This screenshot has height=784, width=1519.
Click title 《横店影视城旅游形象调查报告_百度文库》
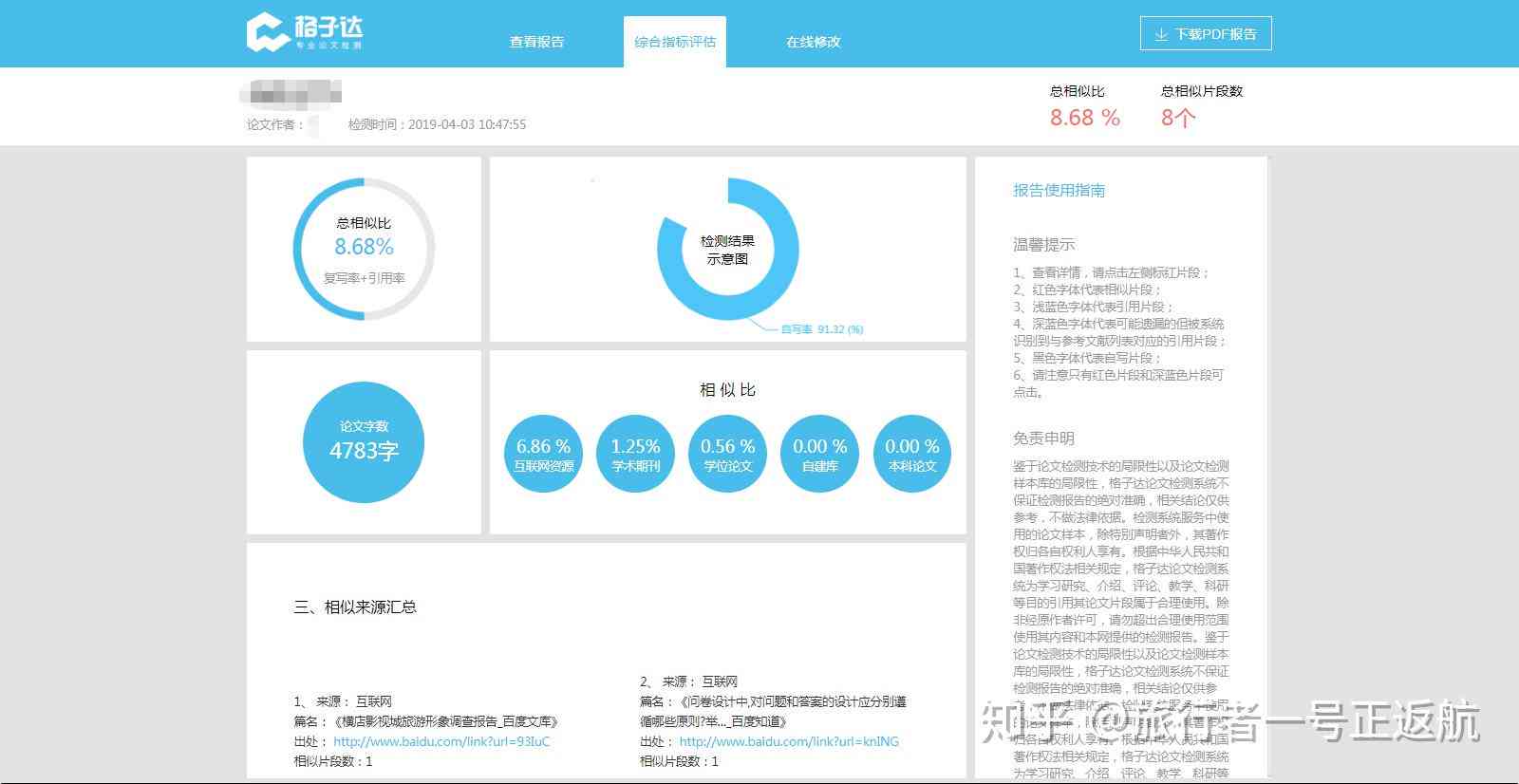point(444,721)
